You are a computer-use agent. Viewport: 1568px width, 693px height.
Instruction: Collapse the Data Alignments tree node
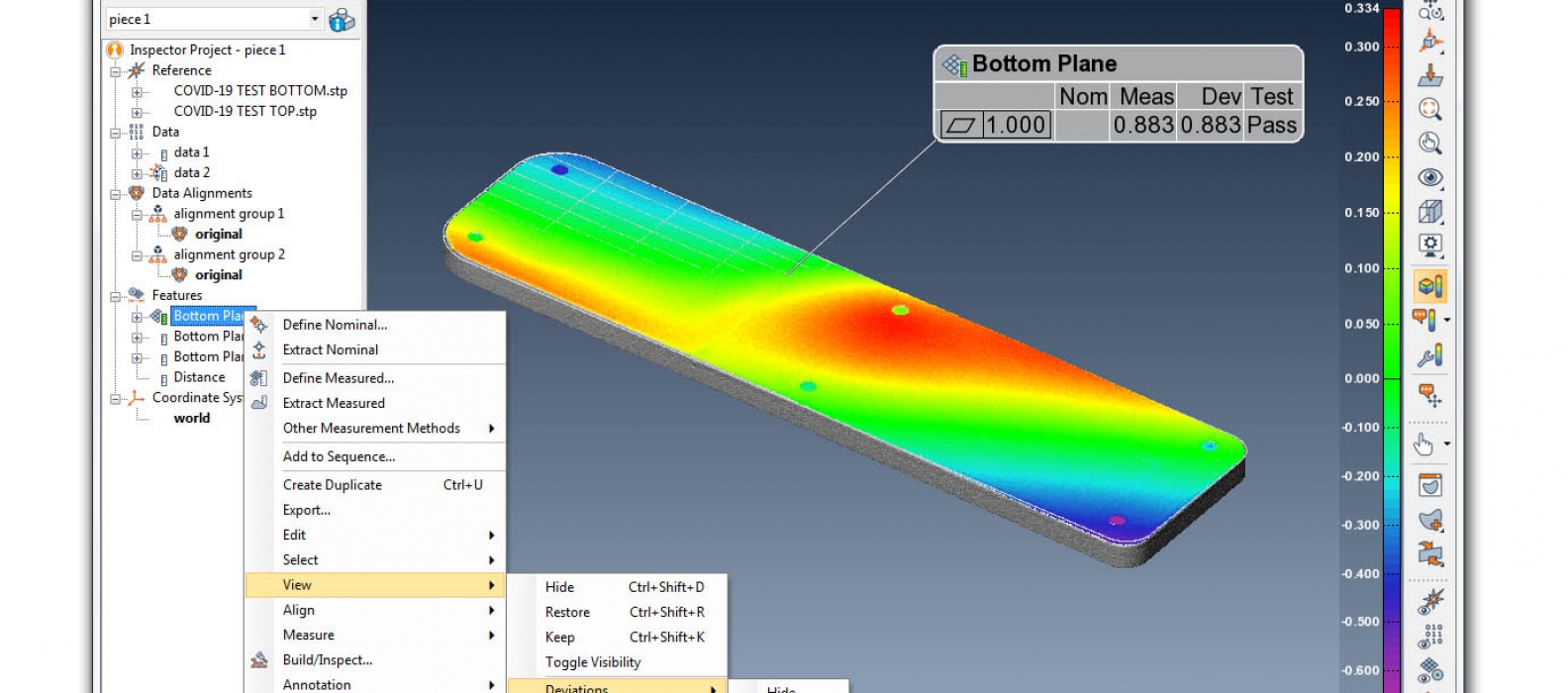coord(116,194)
